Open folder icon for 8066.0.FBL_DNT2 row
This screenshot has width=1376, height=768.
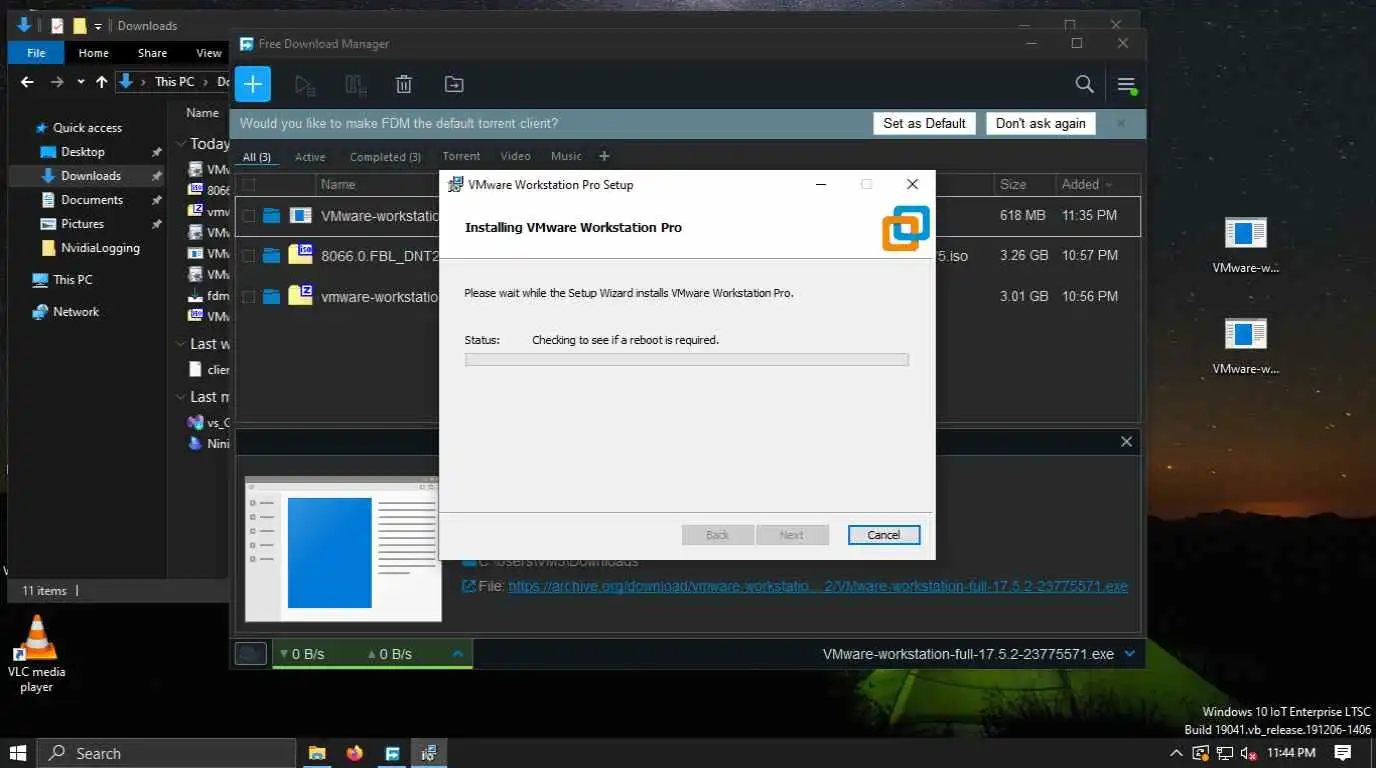click(272, 256)
